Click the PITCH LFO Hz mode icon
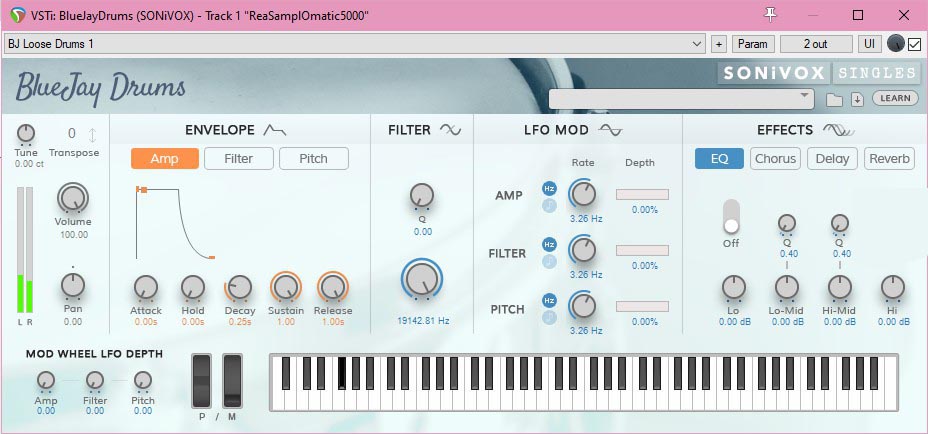The image size is (928, 434). click(549, 300)
